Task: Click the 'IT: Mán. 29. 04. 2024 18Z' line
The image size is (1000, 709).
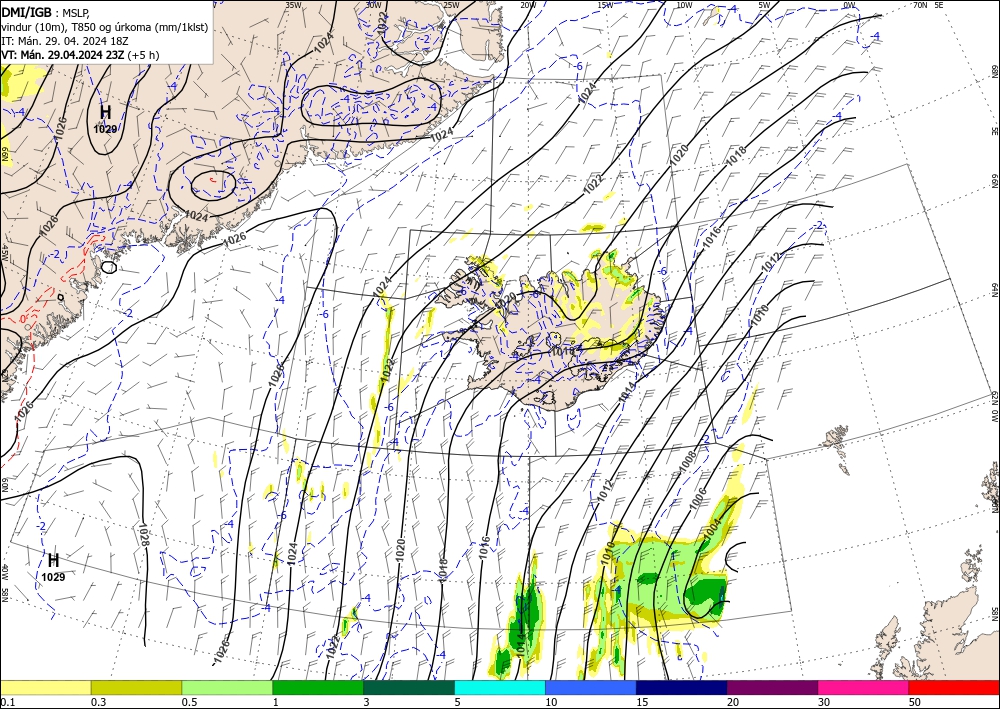Action: [x=64, y=41]
